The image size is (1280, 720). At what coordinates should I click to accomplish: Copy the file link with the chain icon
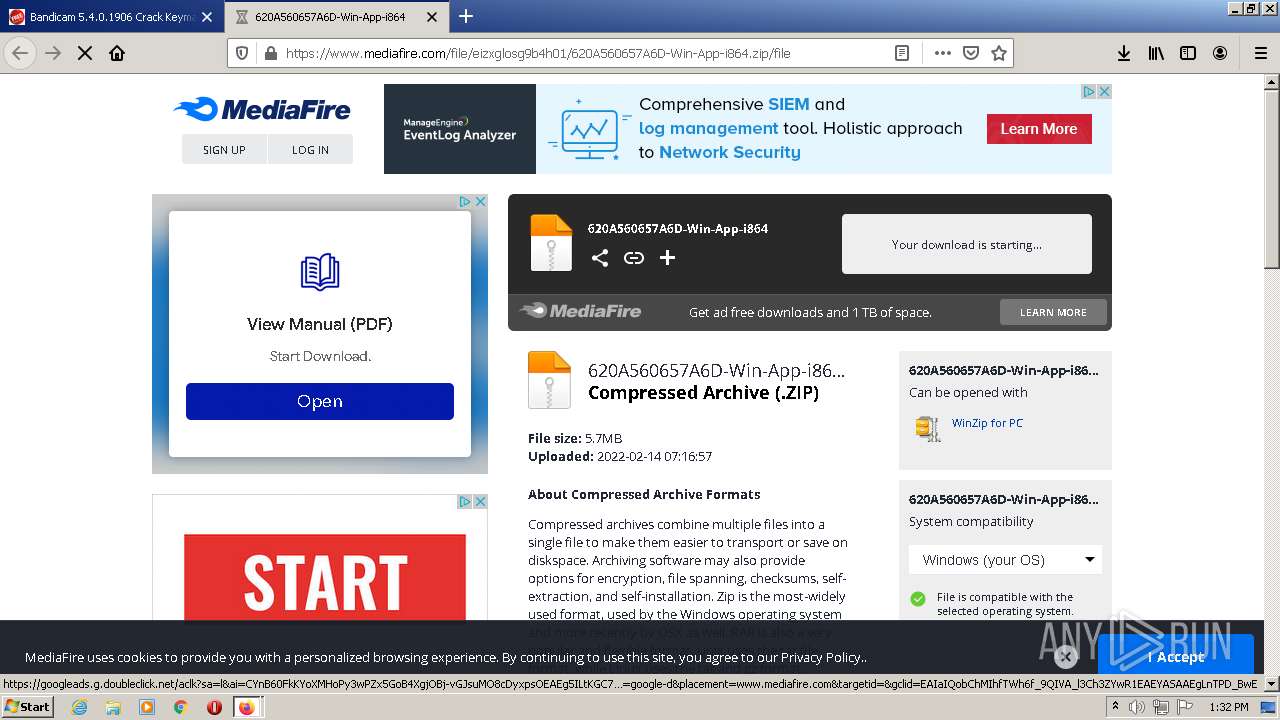point(634,258)
